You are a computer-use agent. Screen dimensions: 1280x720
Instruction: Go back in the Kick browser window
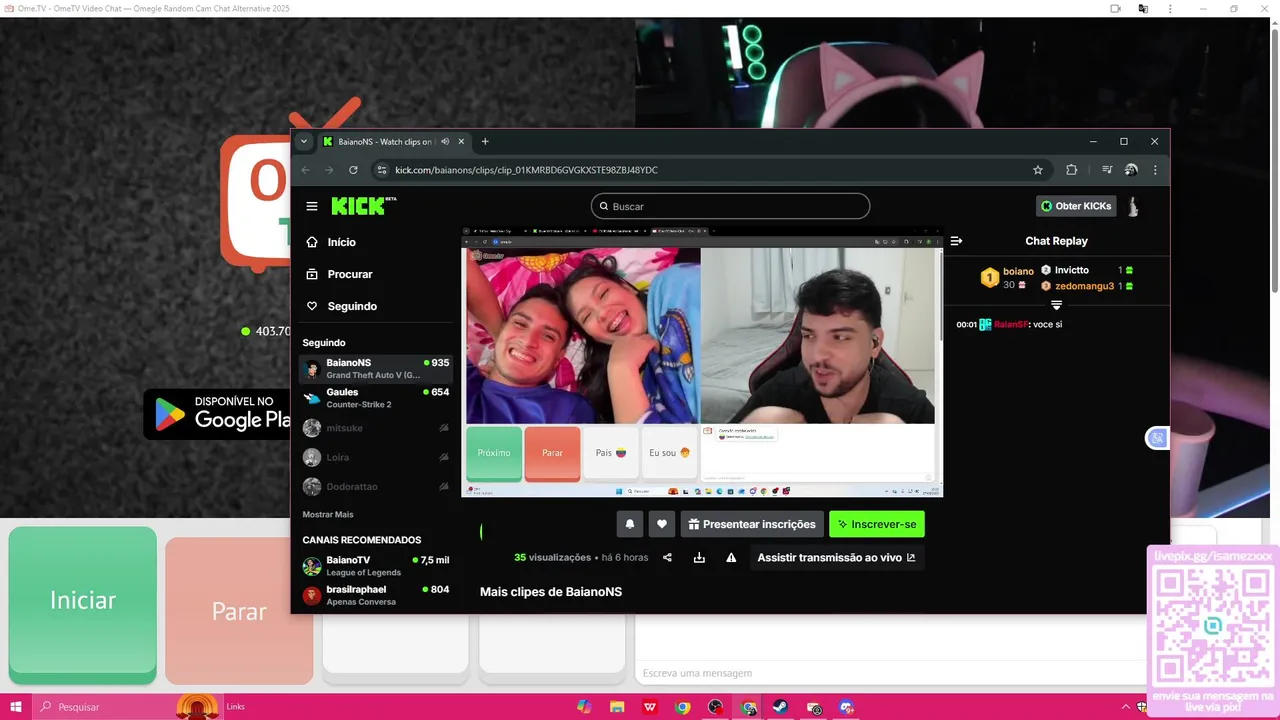(306, 170)
